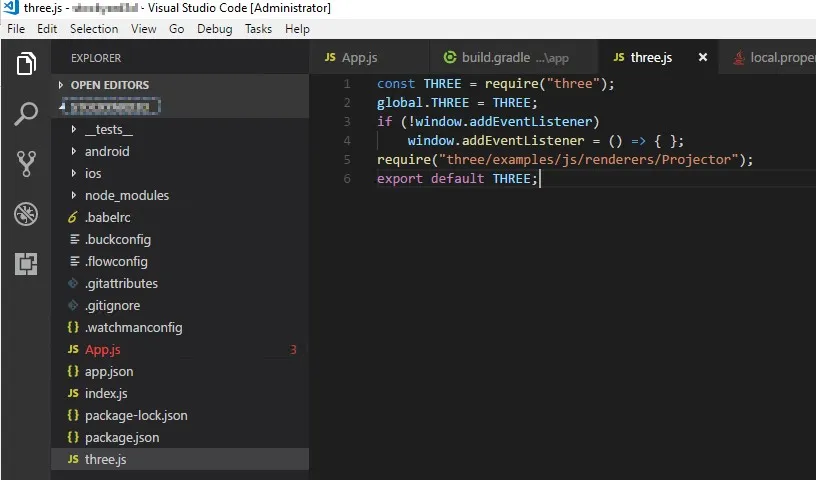The width and height of the screenshot is (816, 480).
Task: Open package-lock.json from the explorer
Action: tap(182, 415)
